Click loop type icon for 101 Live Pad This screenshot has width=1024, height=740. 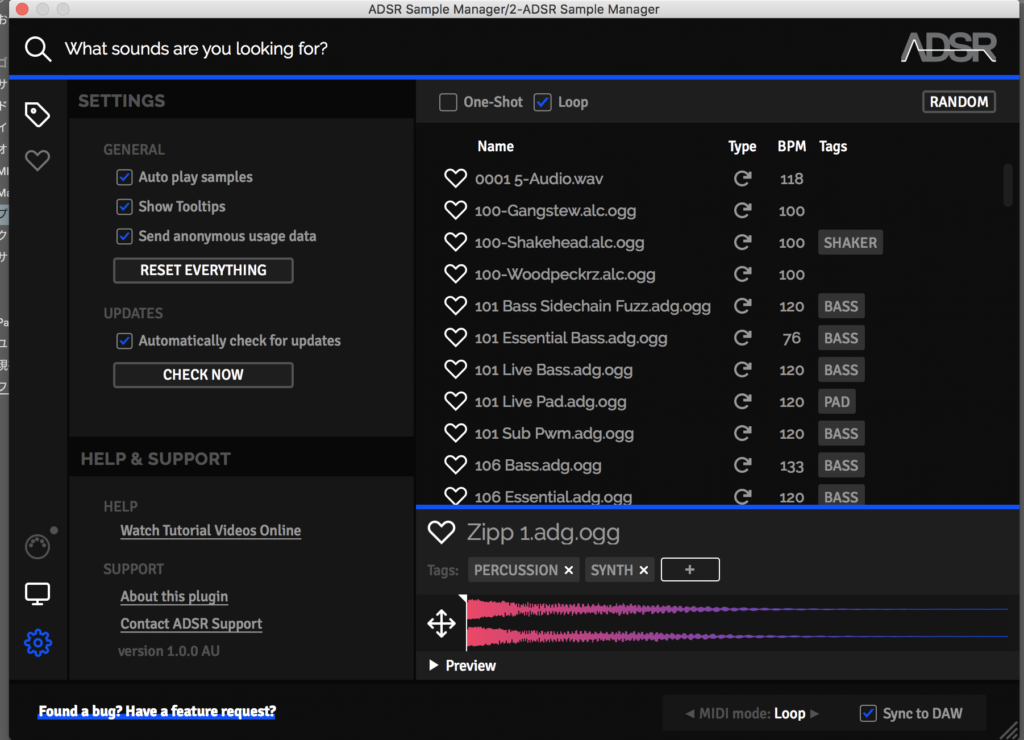[742, 402]
